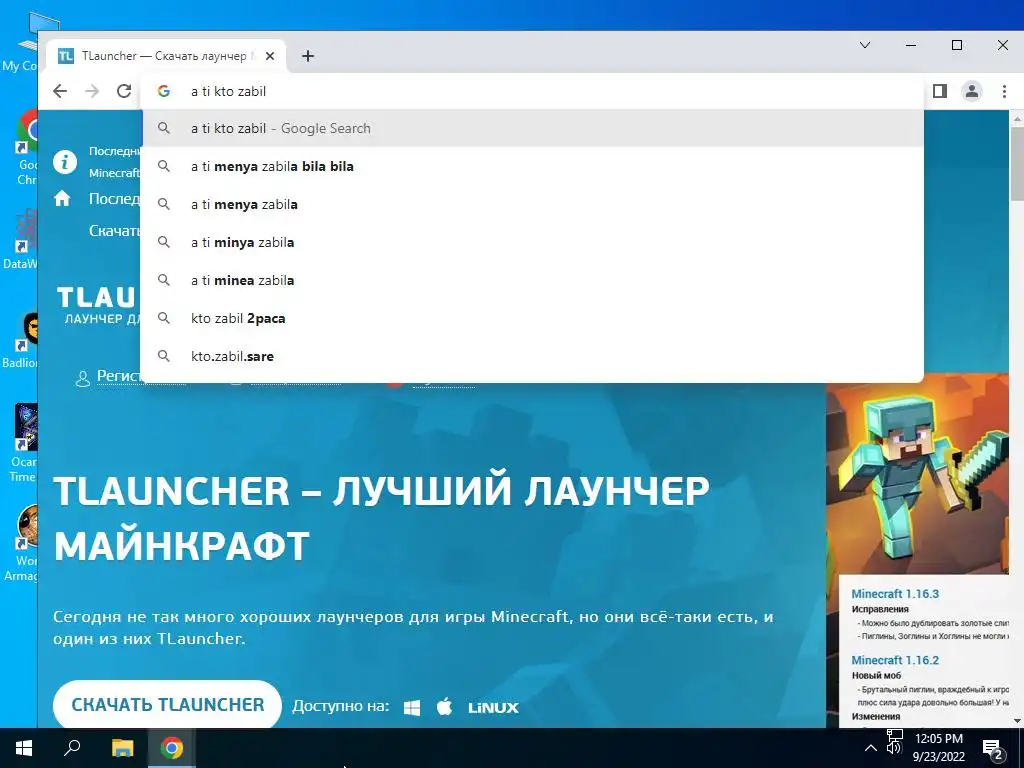Select the Worms Armageddon desktop shortcut
This screenshot has height=768, width=1024.
tap(22, 543)
